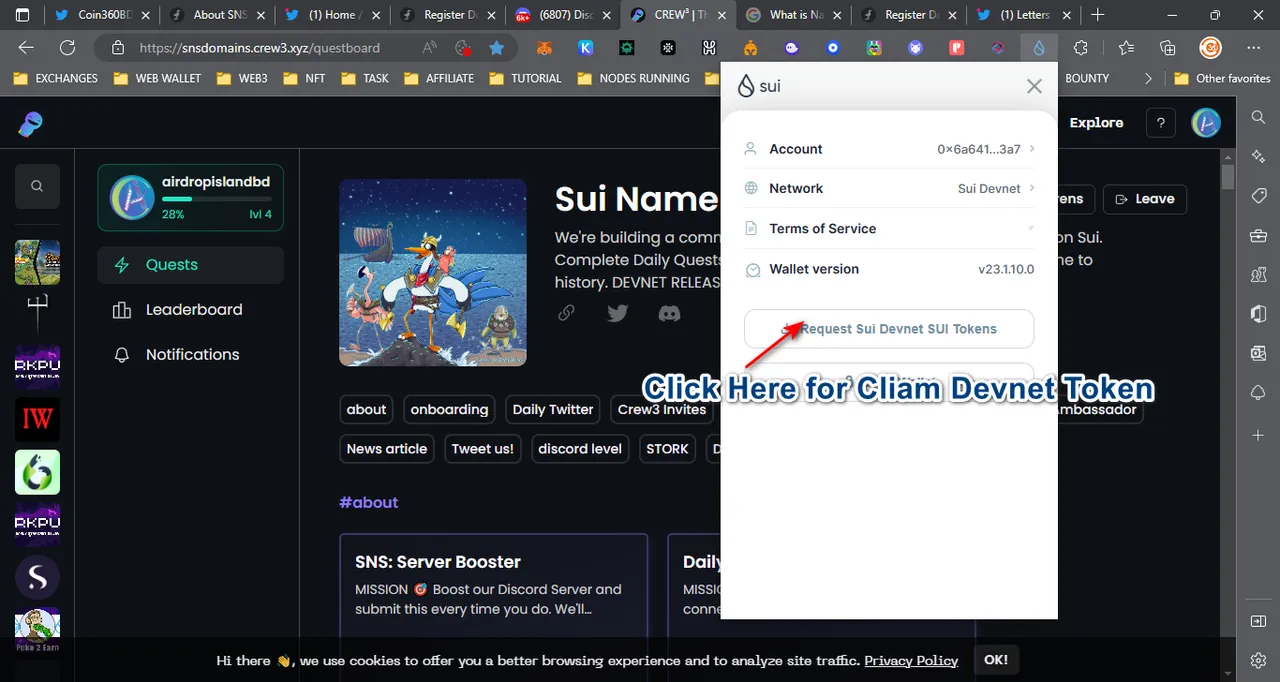The height and width of the screenshot is (682, 1280).
Task: Select the Tweet us! tag
Action: pyautogui.click(x=483, y=449)
